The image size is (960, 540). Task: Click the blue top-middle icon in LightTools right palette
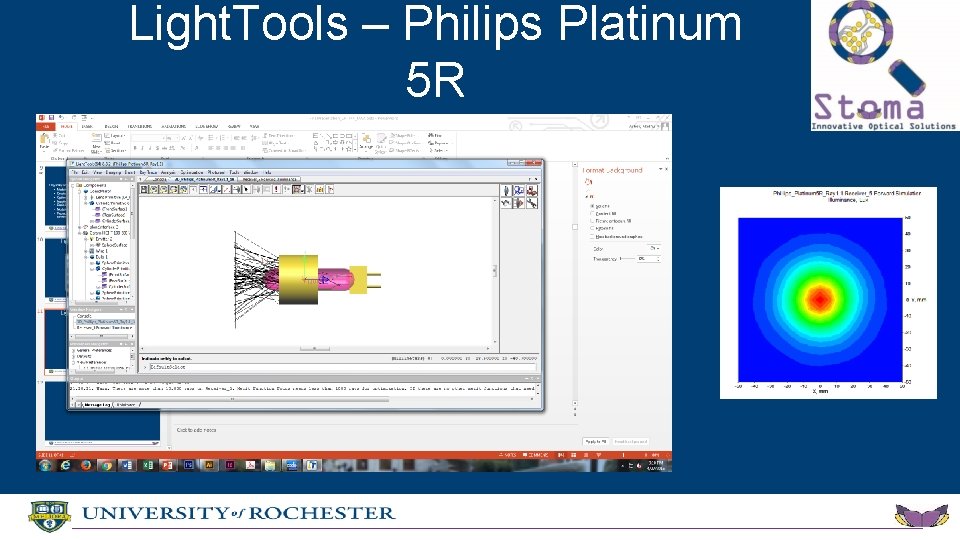point(519,190)
